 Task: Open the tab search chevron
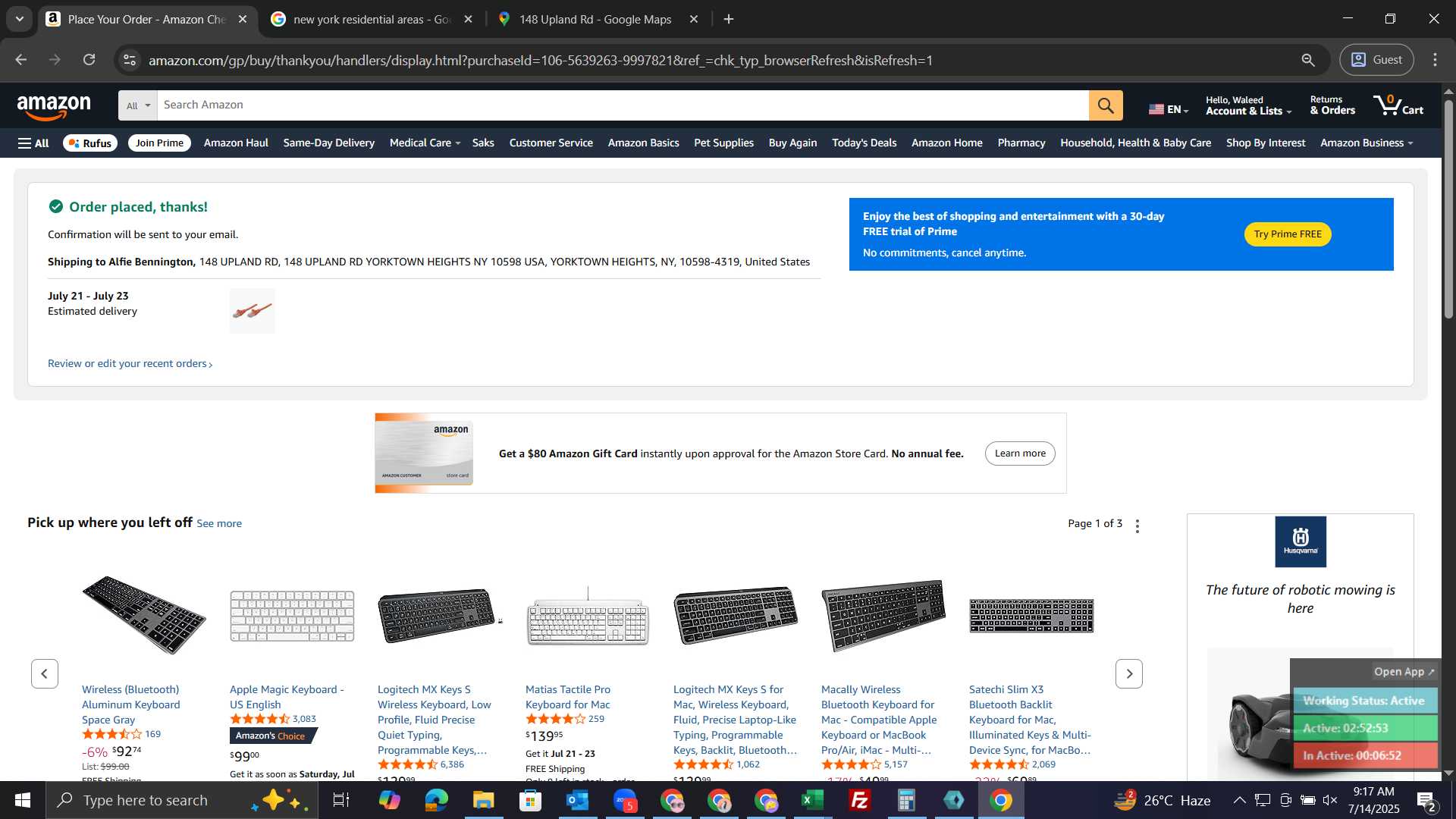(x=20, y=19)
